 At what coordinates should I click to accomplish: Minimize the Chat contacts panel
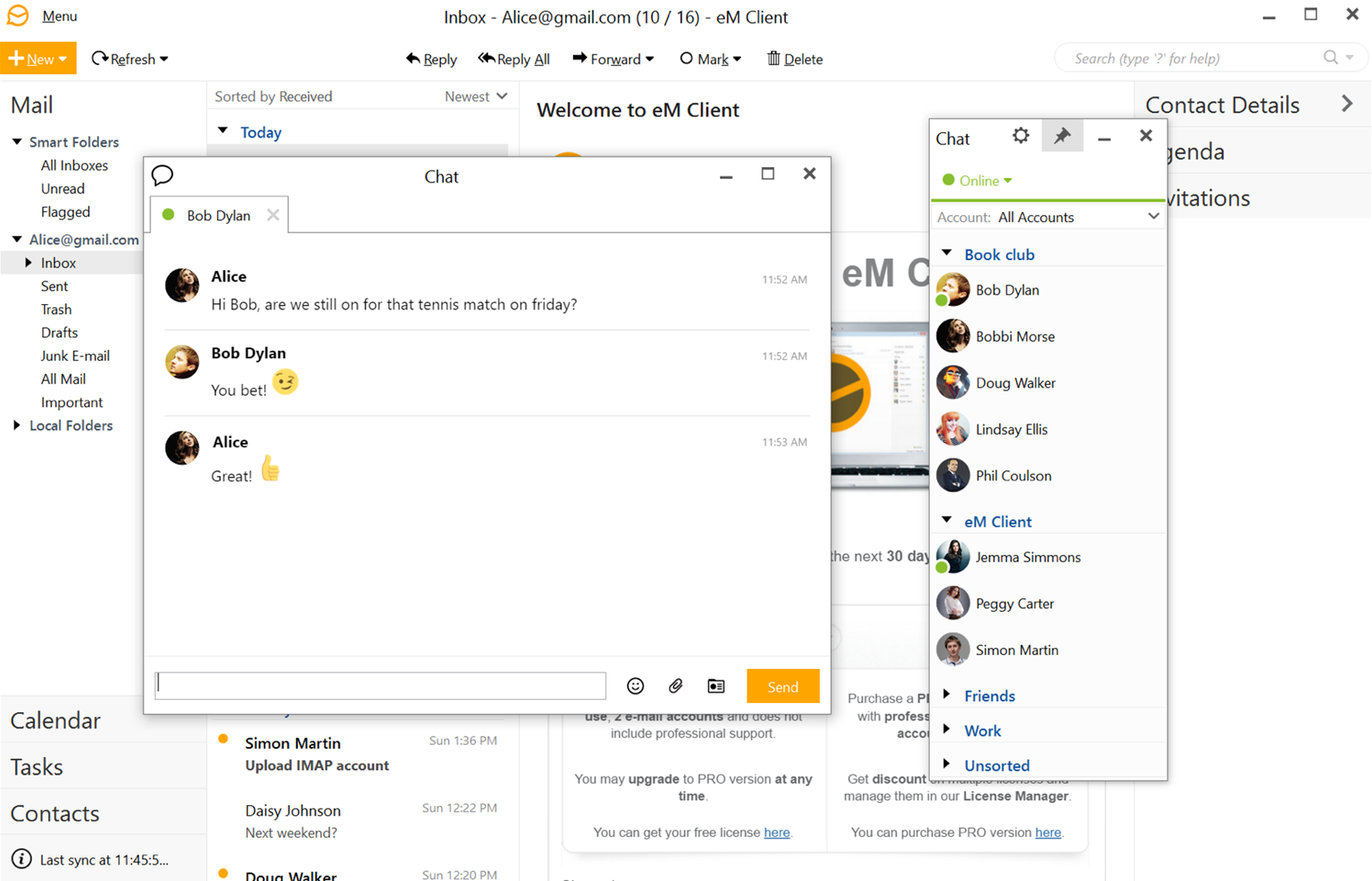click(1104, 137)
